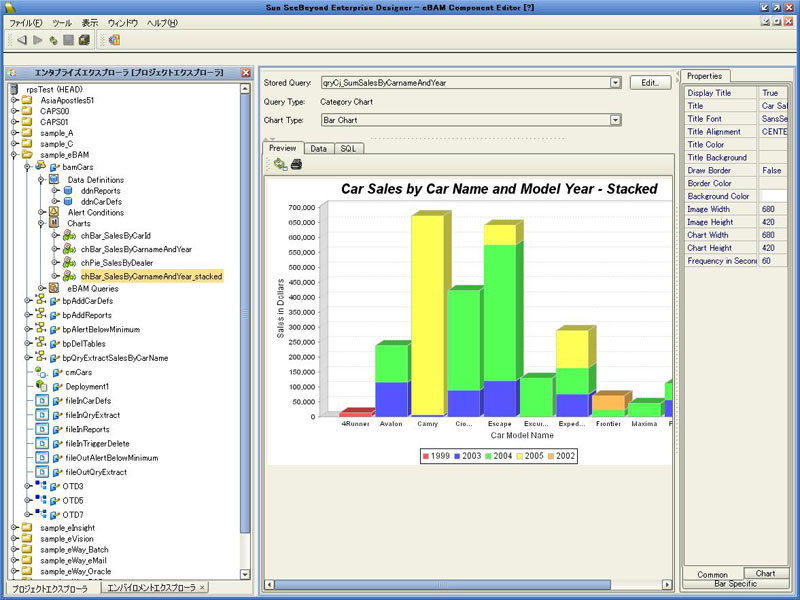Viewport: 800px width, 600px height.
Task: Select the fileOutQryExtract tree item
Action: click(96, 472)
